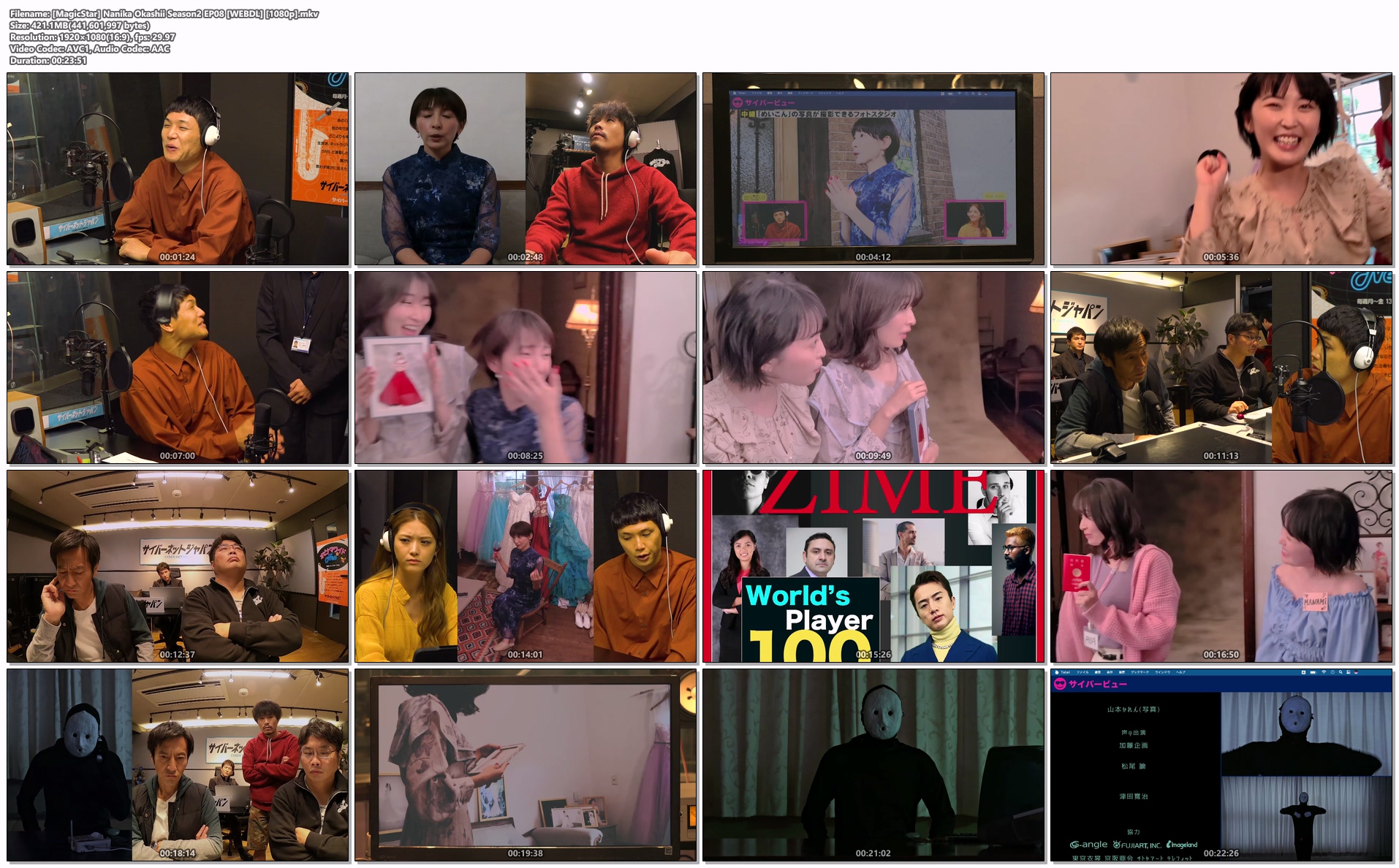Select the Resolution 1920×1080 info line
The height and width of the screenshot is (868, 1399).
pyautogui.click(x=92, y=37)
